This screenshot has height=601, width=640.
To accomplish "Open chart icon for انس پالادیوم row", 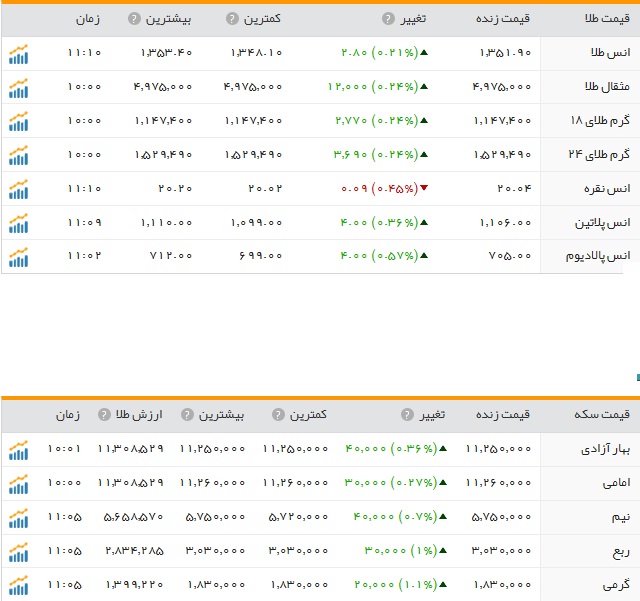I will tap(18, 257).
